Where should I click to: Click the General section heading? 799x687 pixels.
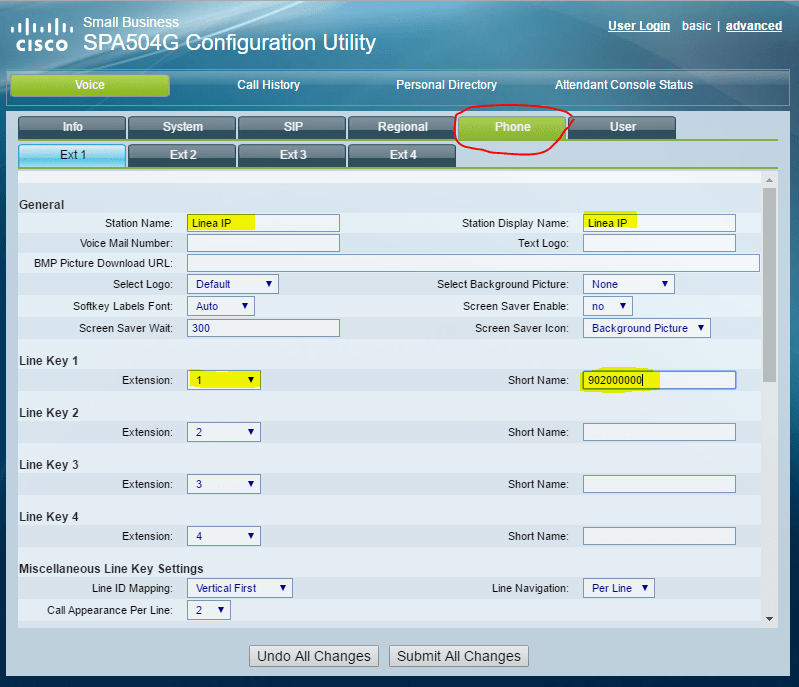tap(42, 205)
